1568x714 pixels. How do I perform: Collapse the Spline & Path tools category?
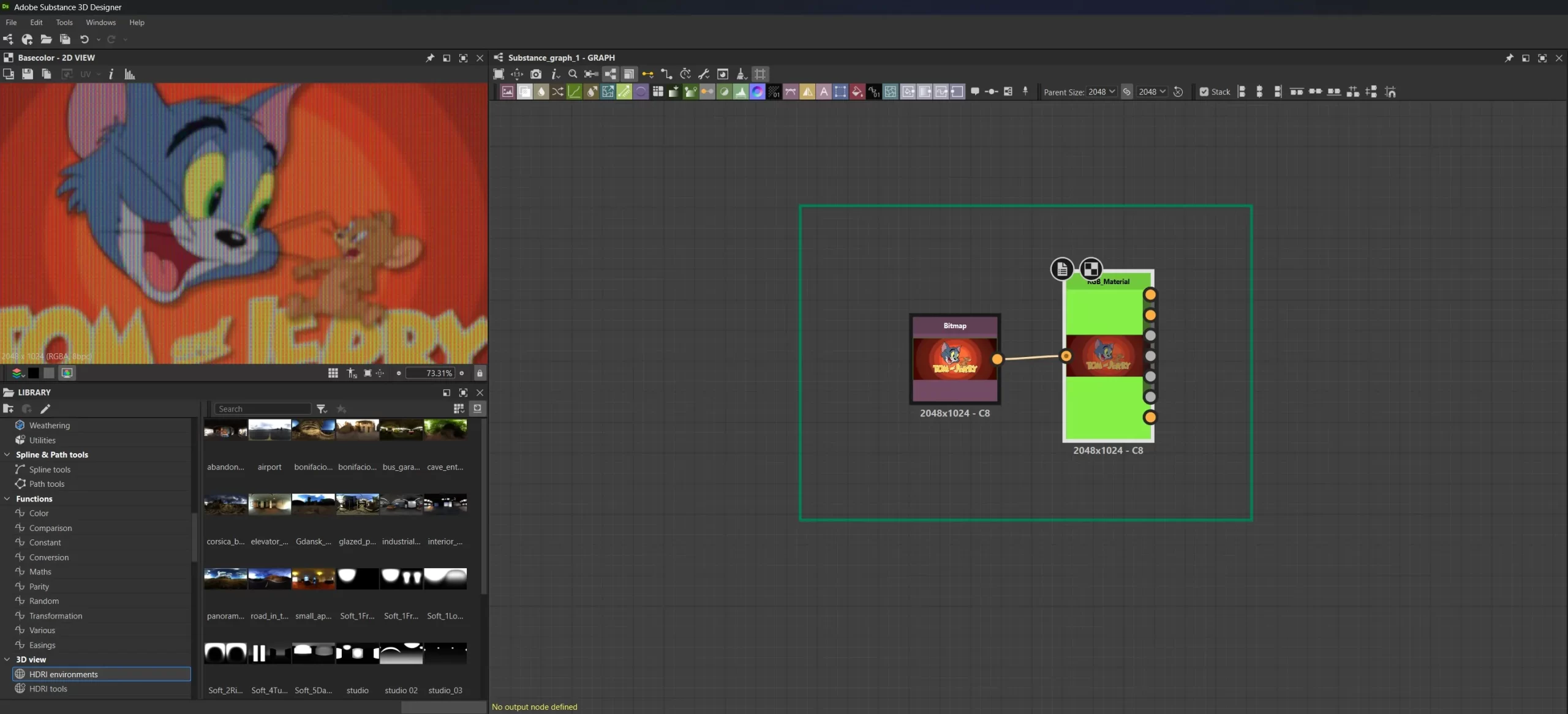pos(7,454)
